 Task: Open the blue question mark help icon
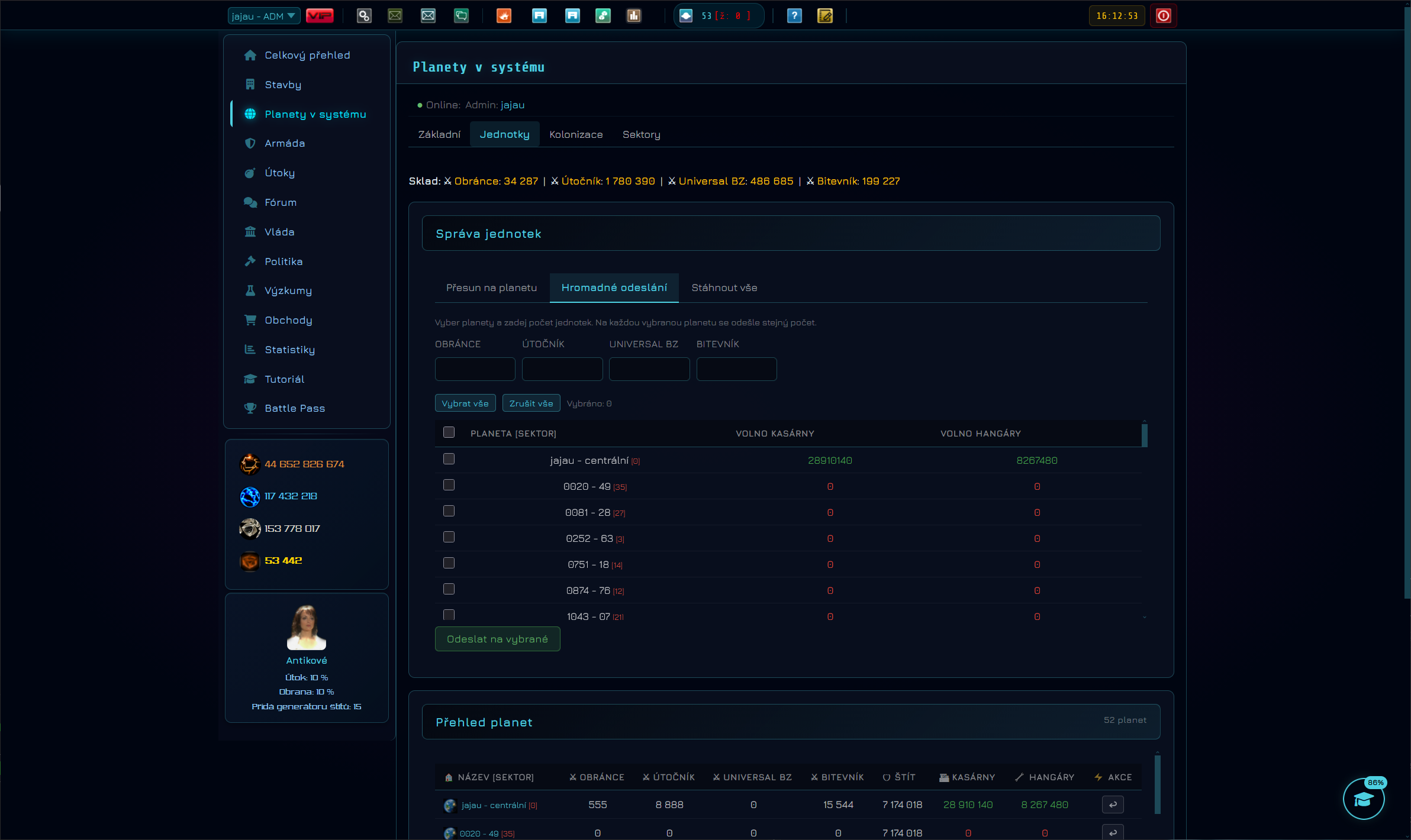[794, 16]
